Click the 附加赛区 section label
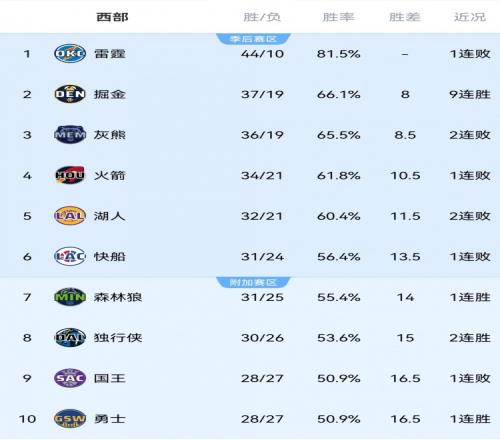This screenshot has height=440, width=500. [x=253, y=282]
